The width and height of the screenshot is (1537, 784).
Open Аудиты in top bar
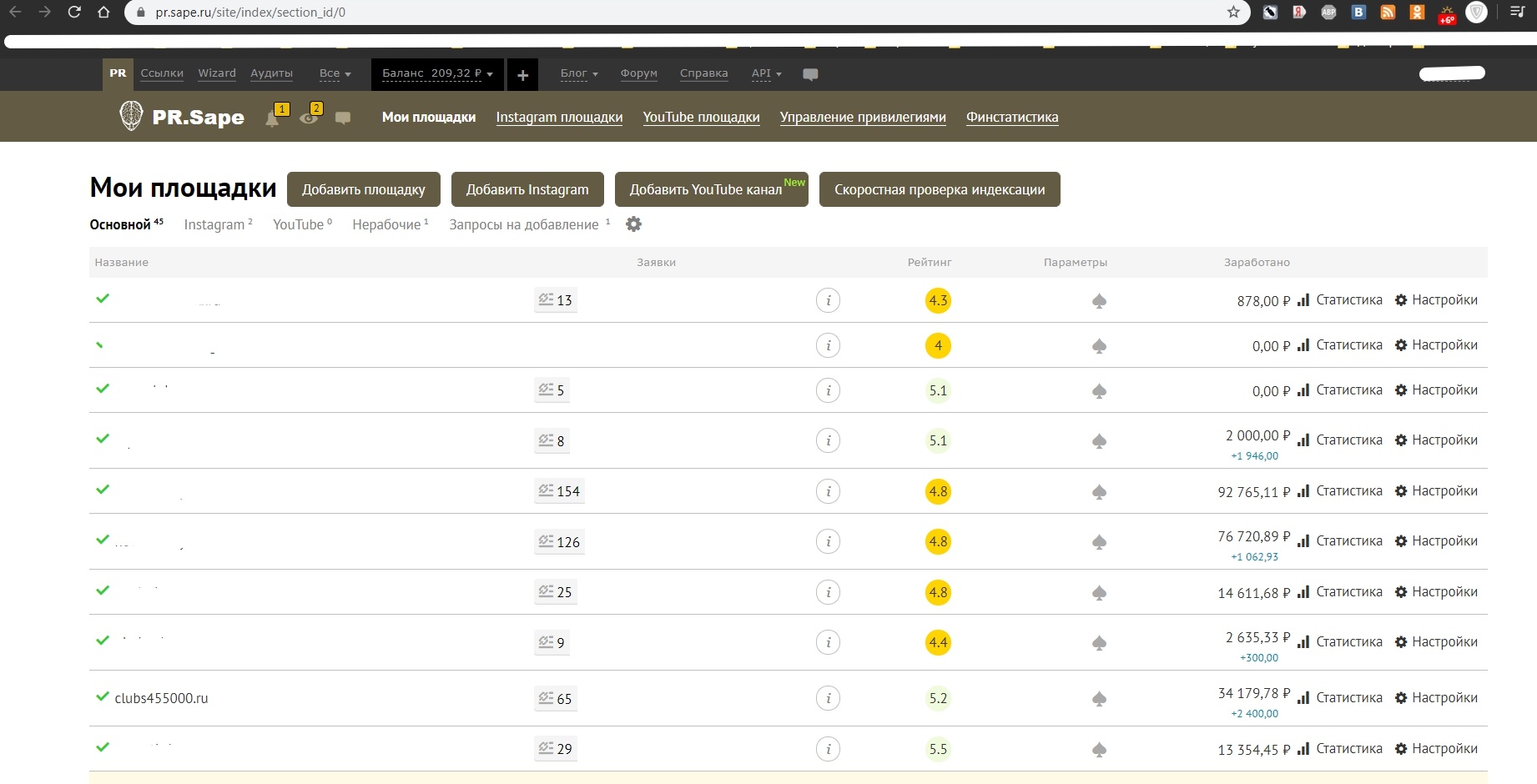pyautogui.click(x=271, y=73)
